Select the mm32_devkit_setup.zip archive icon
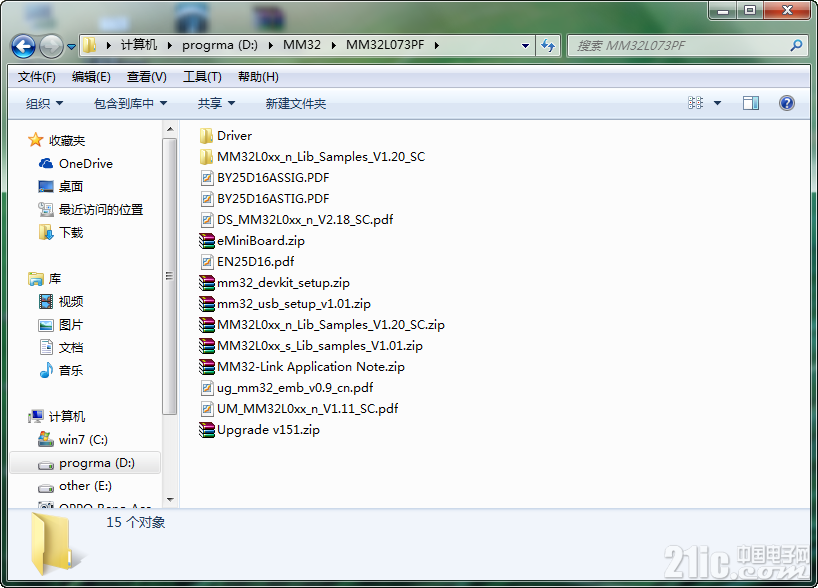Screen dimensions: 818x588 click(207, 283)
